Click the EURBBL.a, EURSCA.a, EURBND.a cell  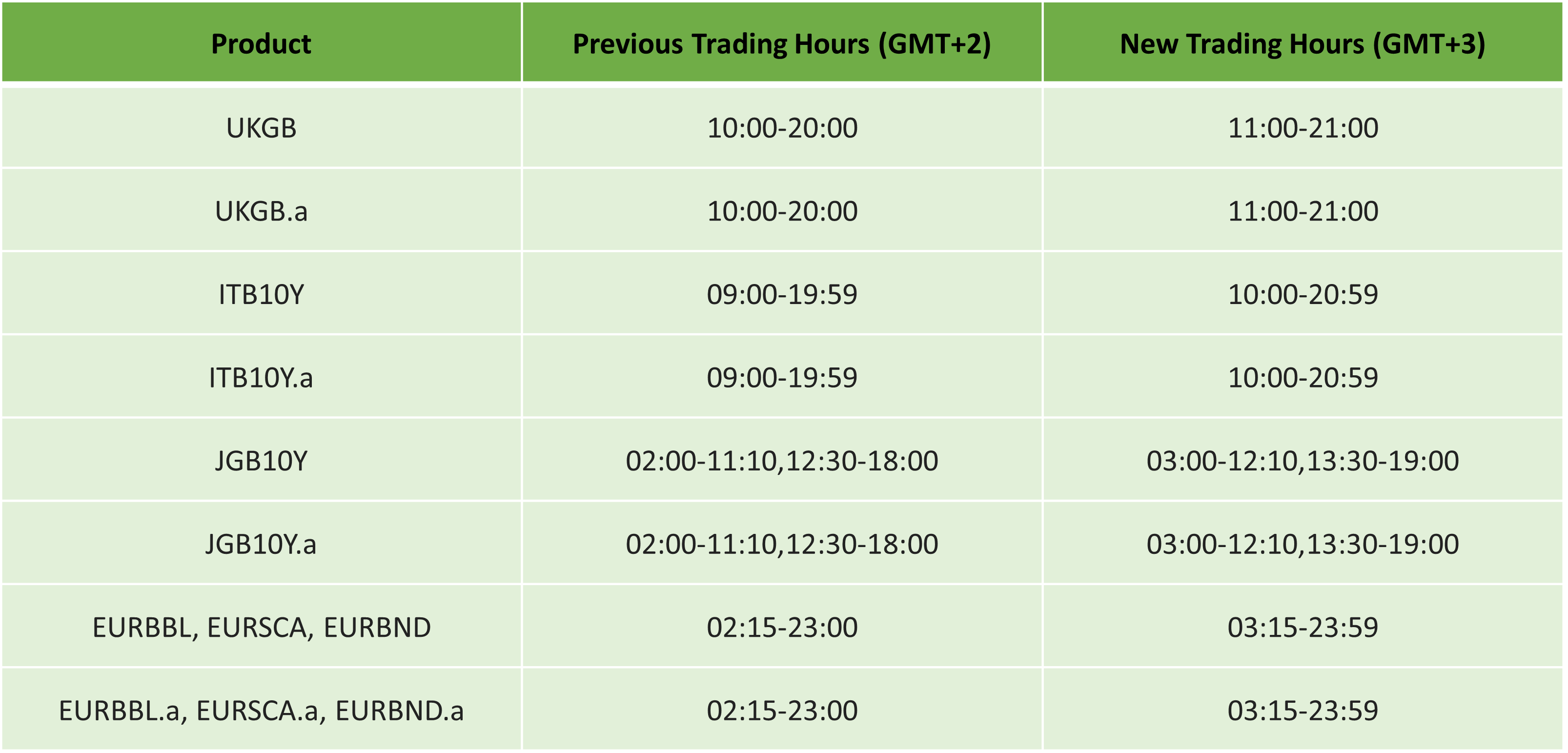click(261, 711)
